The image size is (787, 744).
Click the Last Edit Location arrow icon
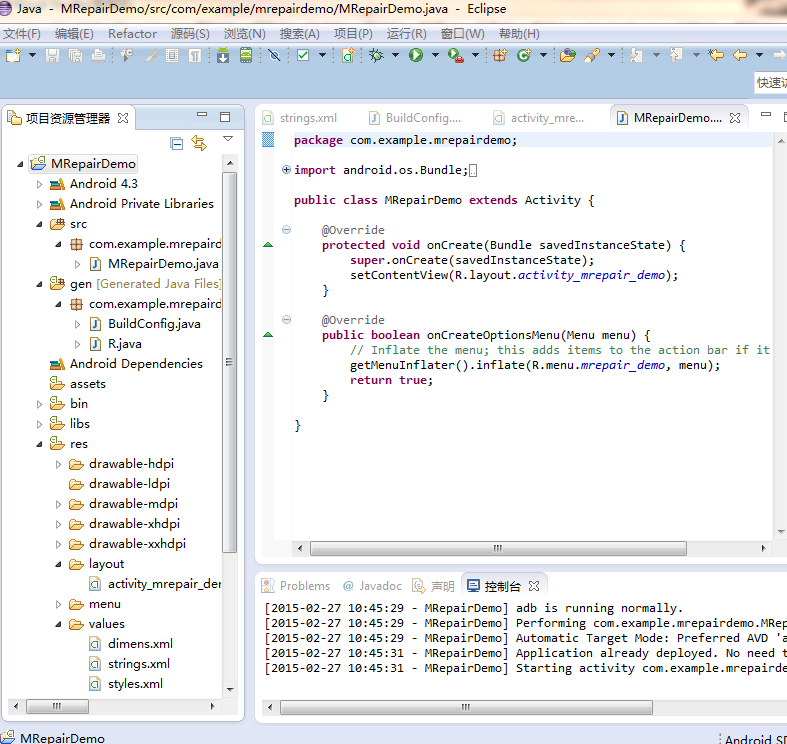tap(716, 55)
